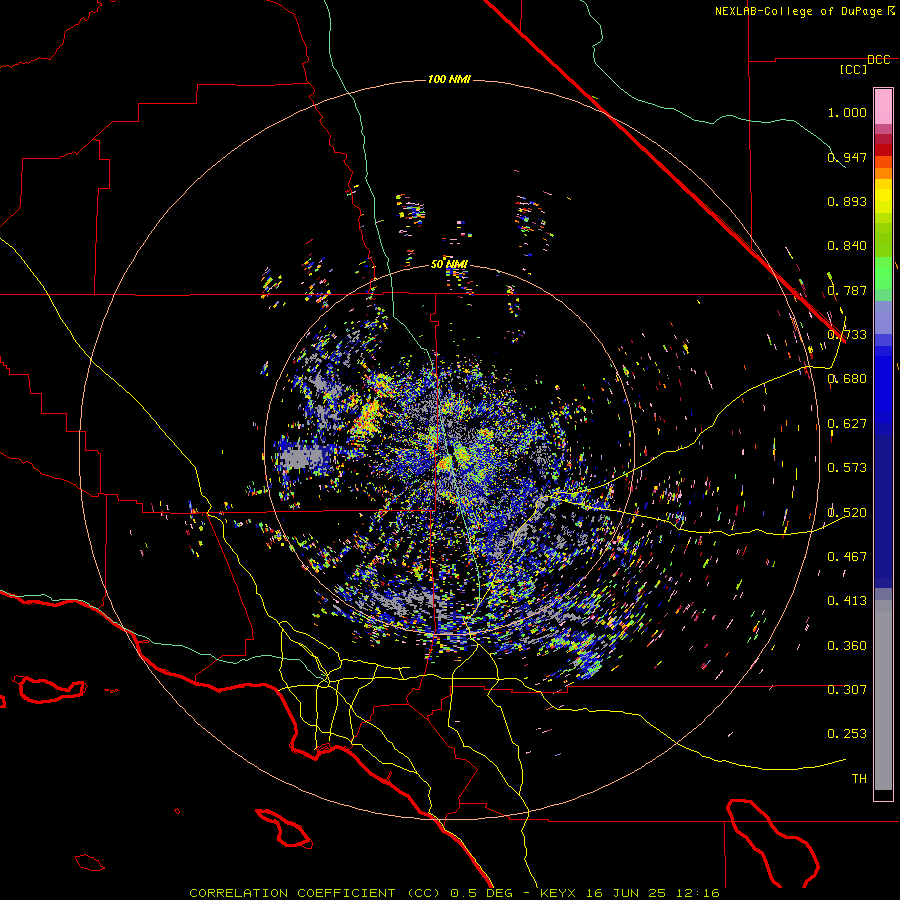Click the TH threshold legend label
900x900 pixels.
tap(859, 779)
